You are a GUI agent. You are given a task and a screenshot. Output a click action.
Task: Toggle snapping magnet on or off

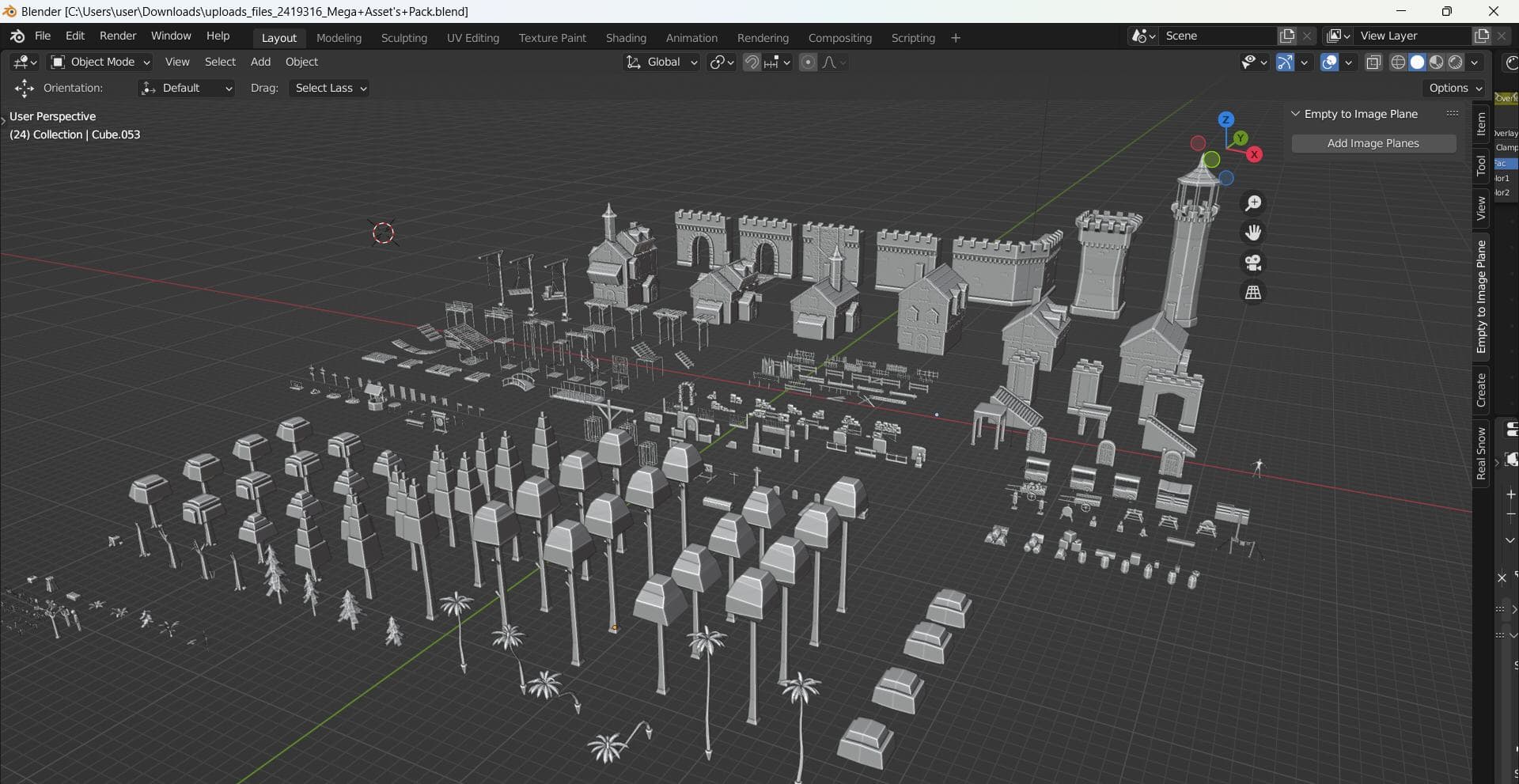752,62
